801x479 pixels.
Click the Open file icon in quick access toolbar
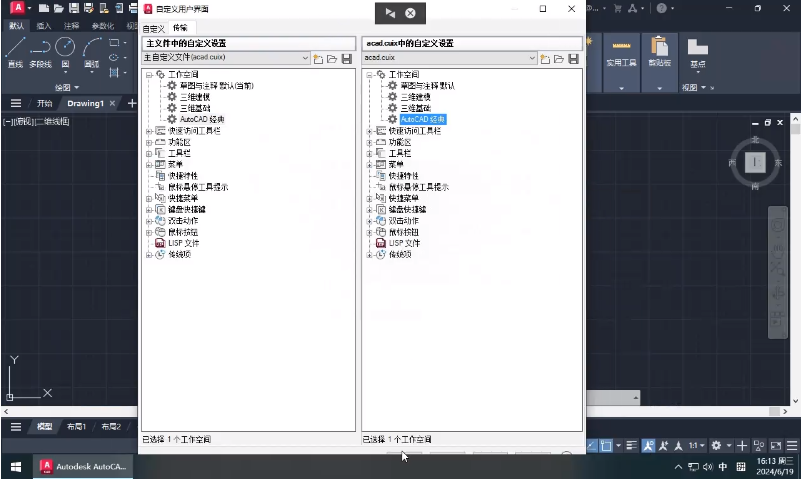click(x=59, y=8)
